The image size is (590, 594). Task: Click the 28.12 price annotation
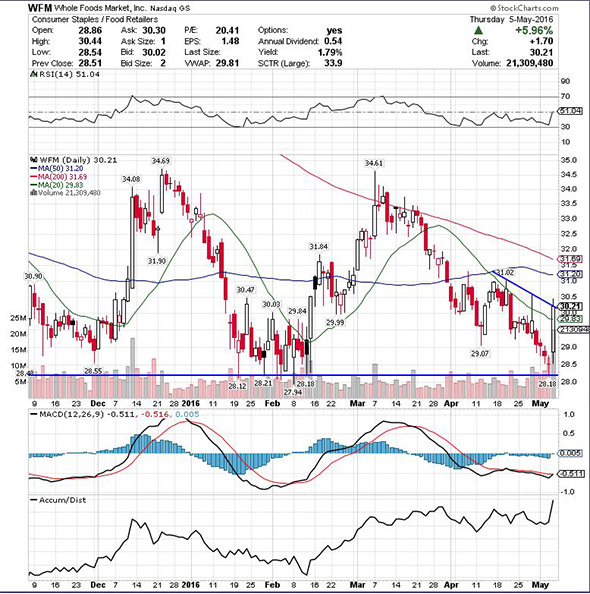point(237,386)
